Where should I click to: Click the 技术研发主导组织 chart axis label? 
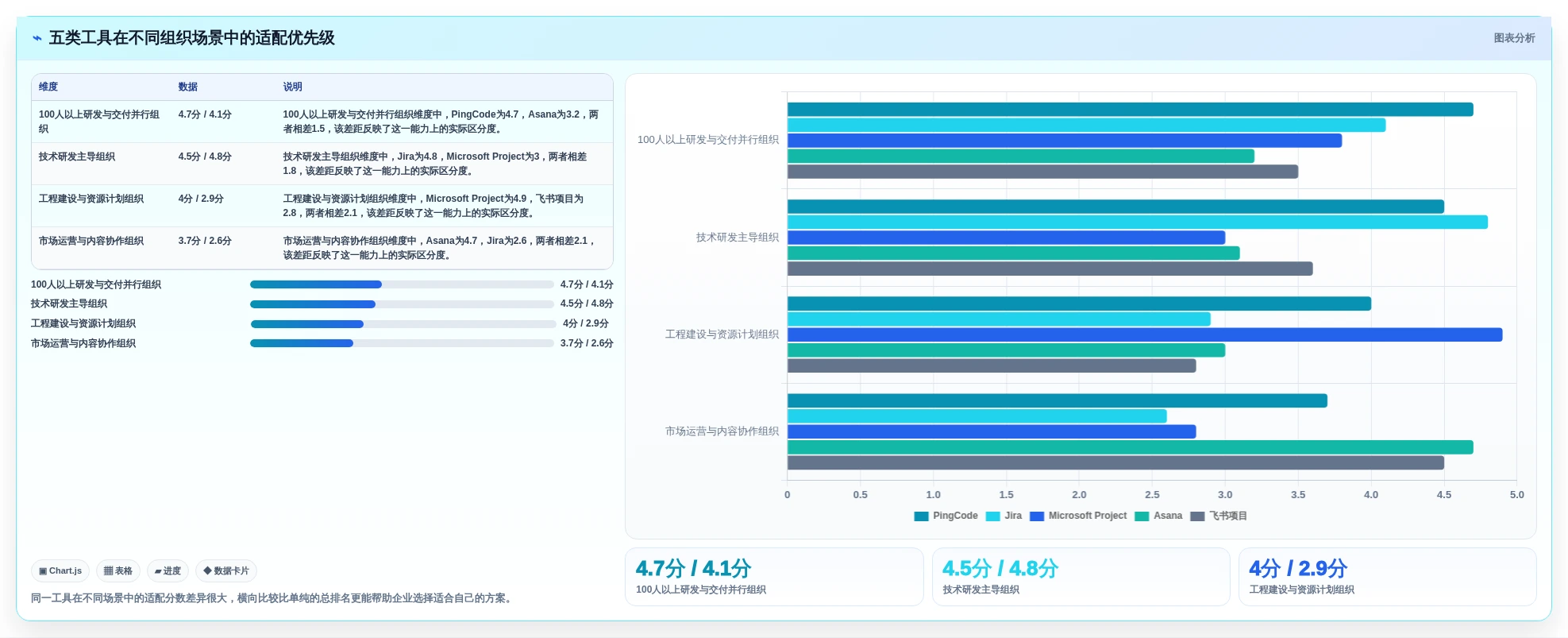coord(738,238)
